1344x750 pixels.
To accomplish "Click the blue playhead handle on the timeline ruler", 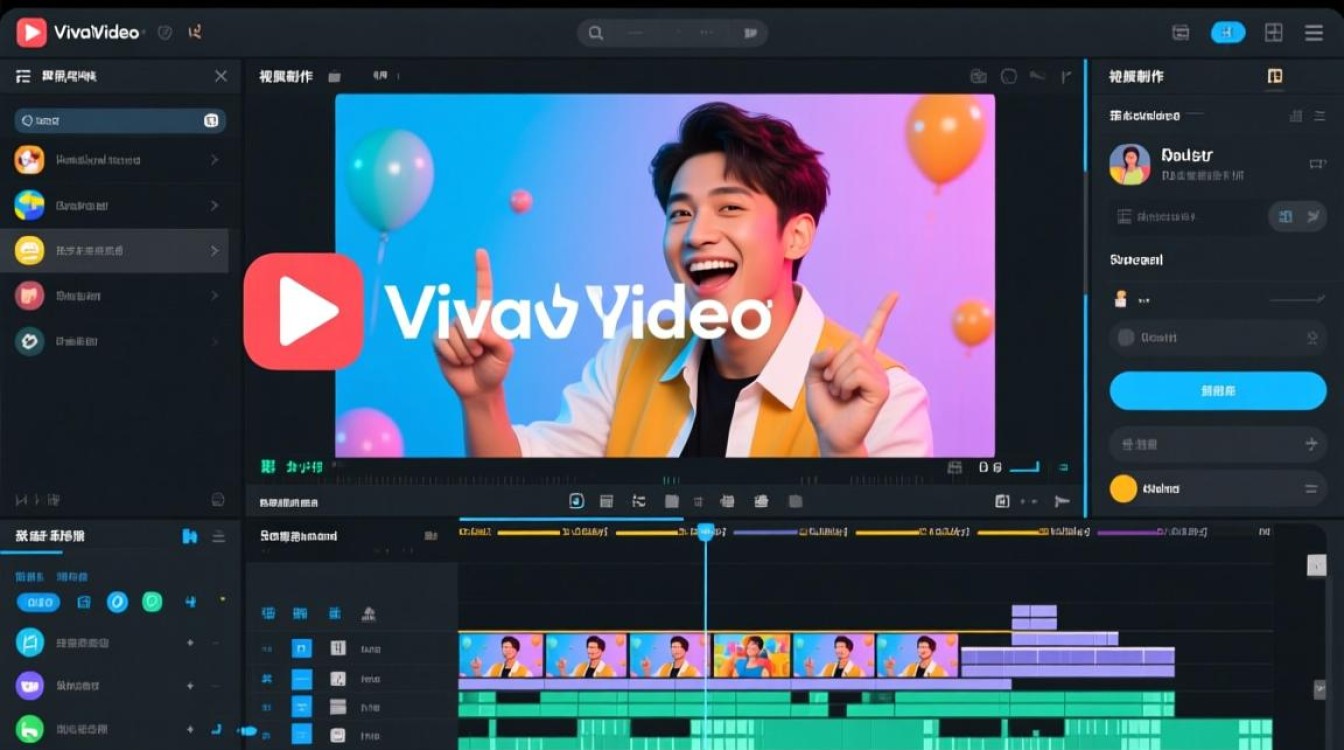I will (705, 531).
